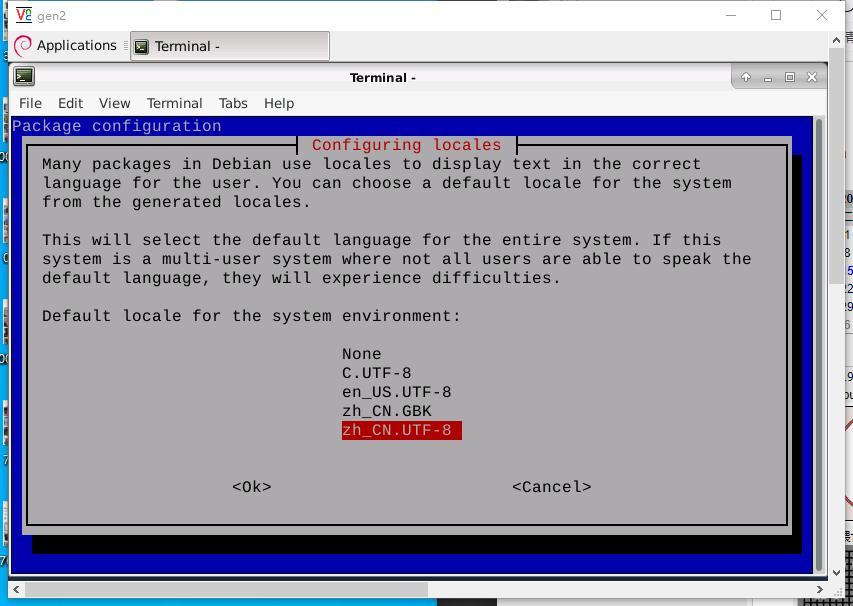Click the VNC scroll right arrow

(820, 590)
